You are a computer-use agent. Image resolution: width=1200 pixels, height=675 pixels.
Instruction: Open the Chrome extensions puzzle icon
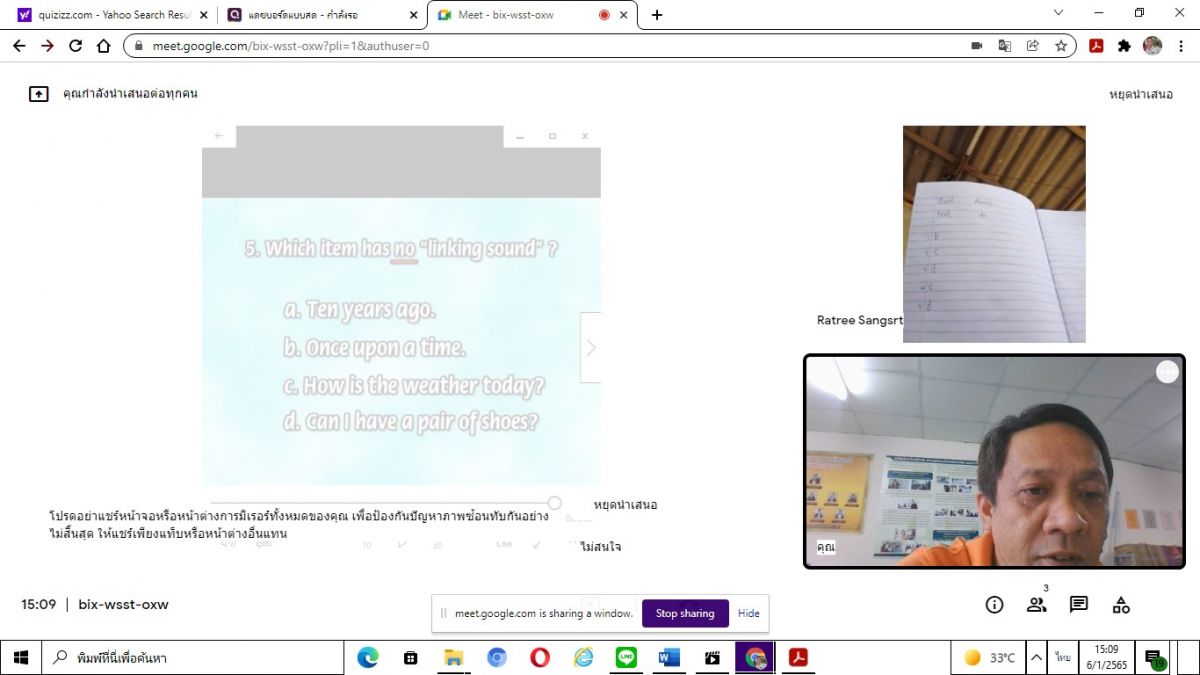(1124, 46)
